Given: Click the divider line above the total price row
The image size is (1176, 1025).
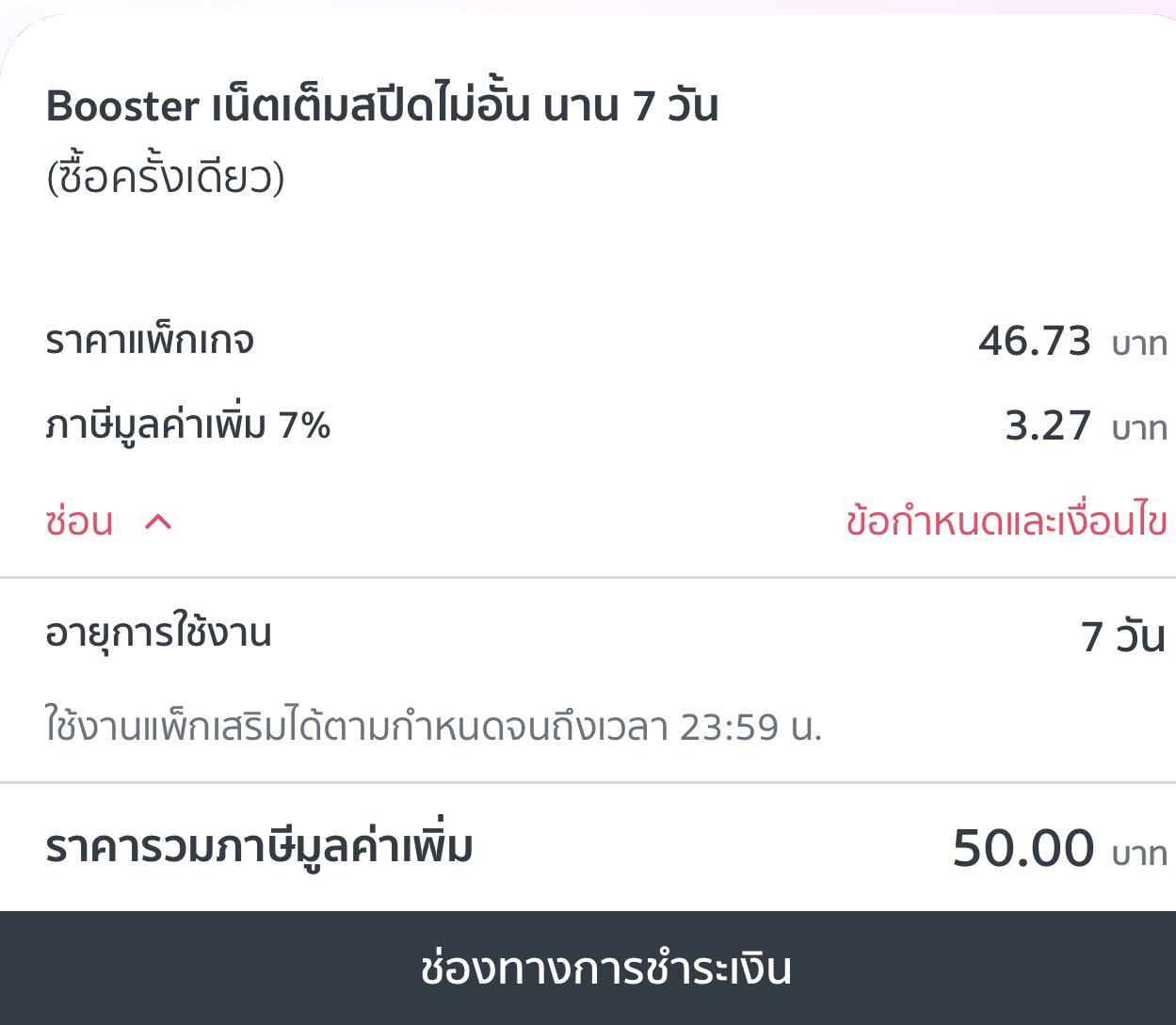Looking at the screenshot, I should (588, 782).
